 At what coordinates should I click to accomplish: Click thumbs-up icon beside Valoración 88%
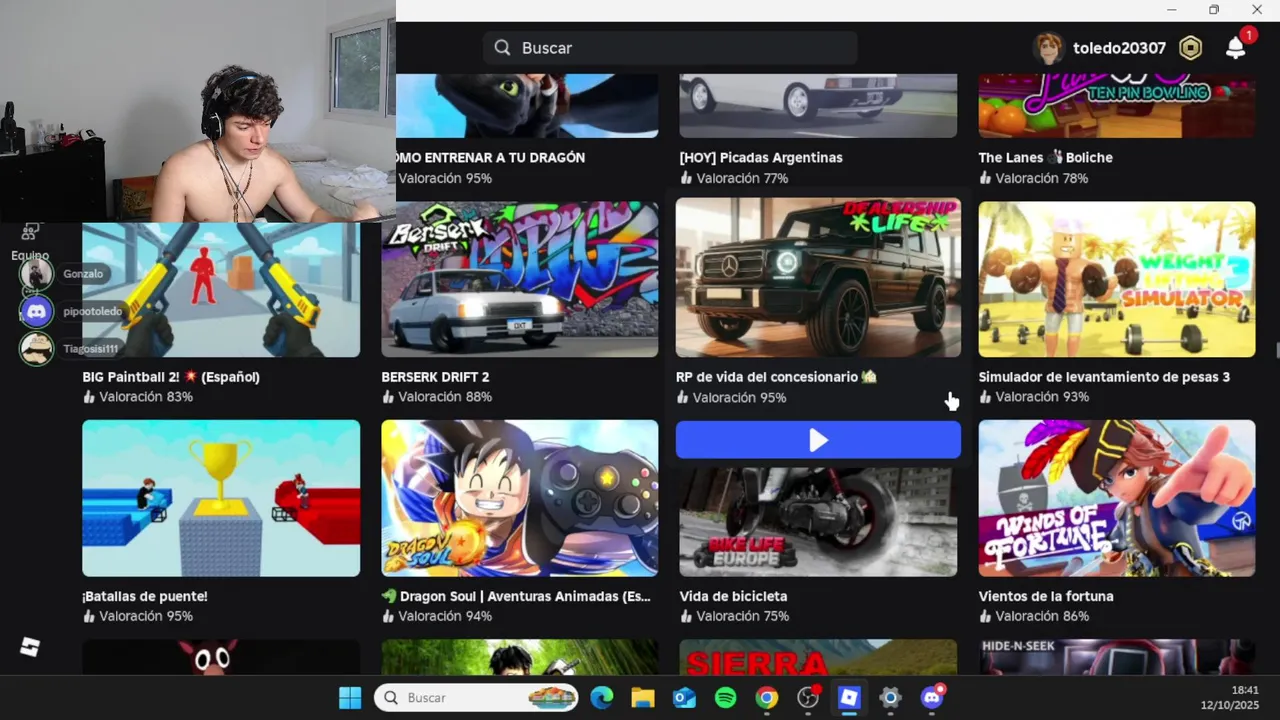click(388, 397)
